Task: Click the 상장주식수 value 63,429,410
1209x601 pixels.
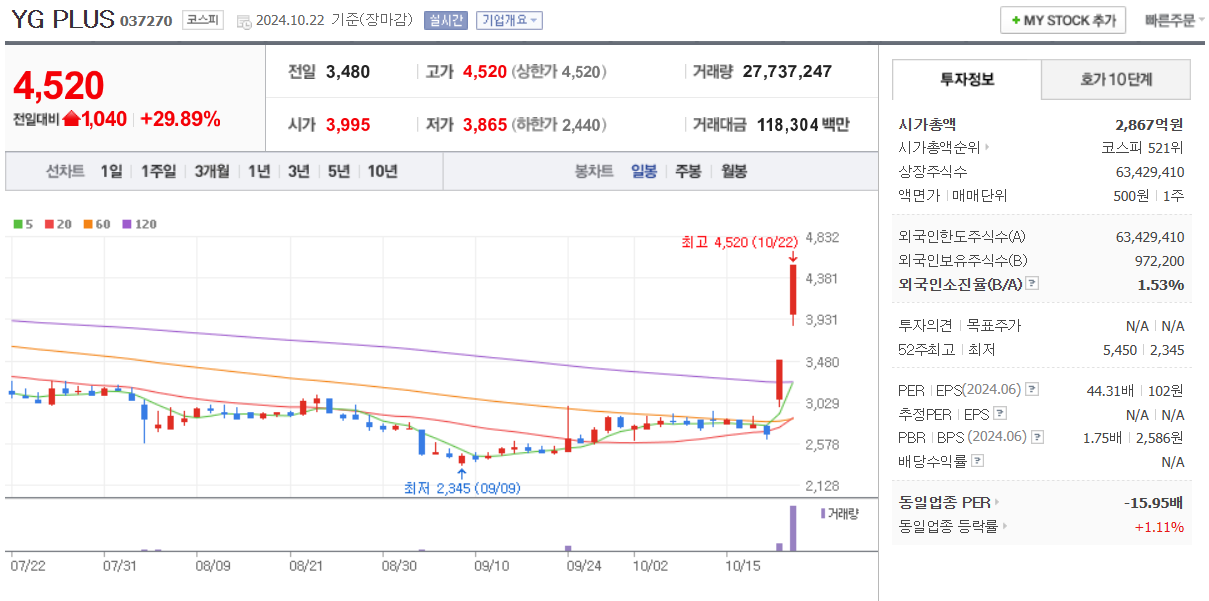Action: (x=1150, y=172)
